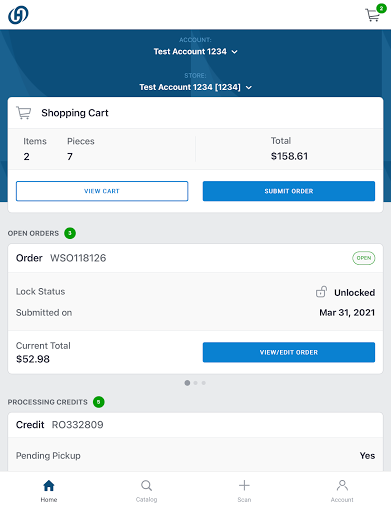
Task: Expand the Store selector chevron
Action: (249, 88)
